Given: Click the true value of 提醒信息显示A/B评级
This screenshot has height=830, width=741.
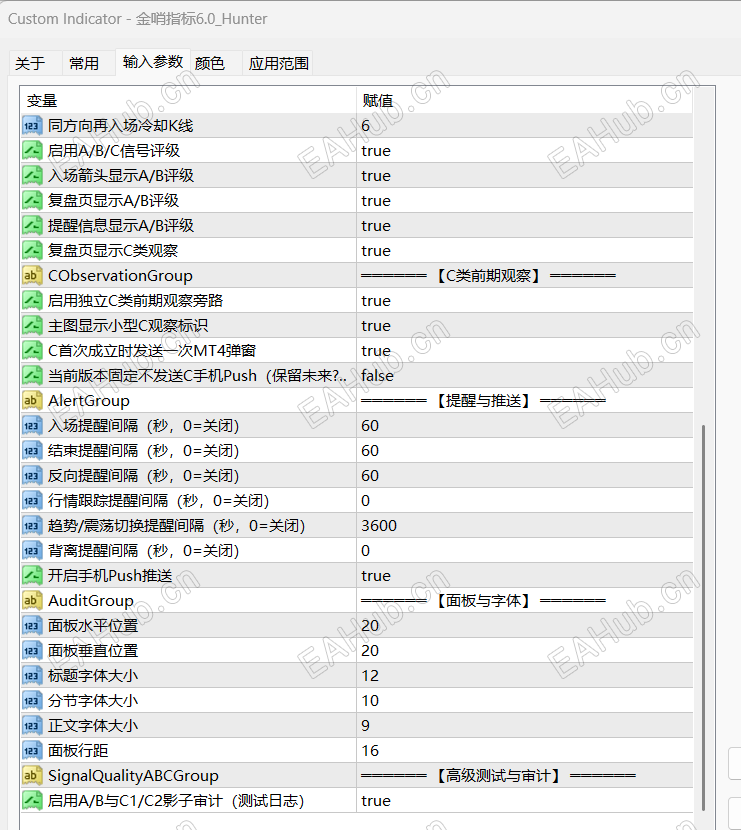Looking at the screenshot, I should tap(376, 227).
